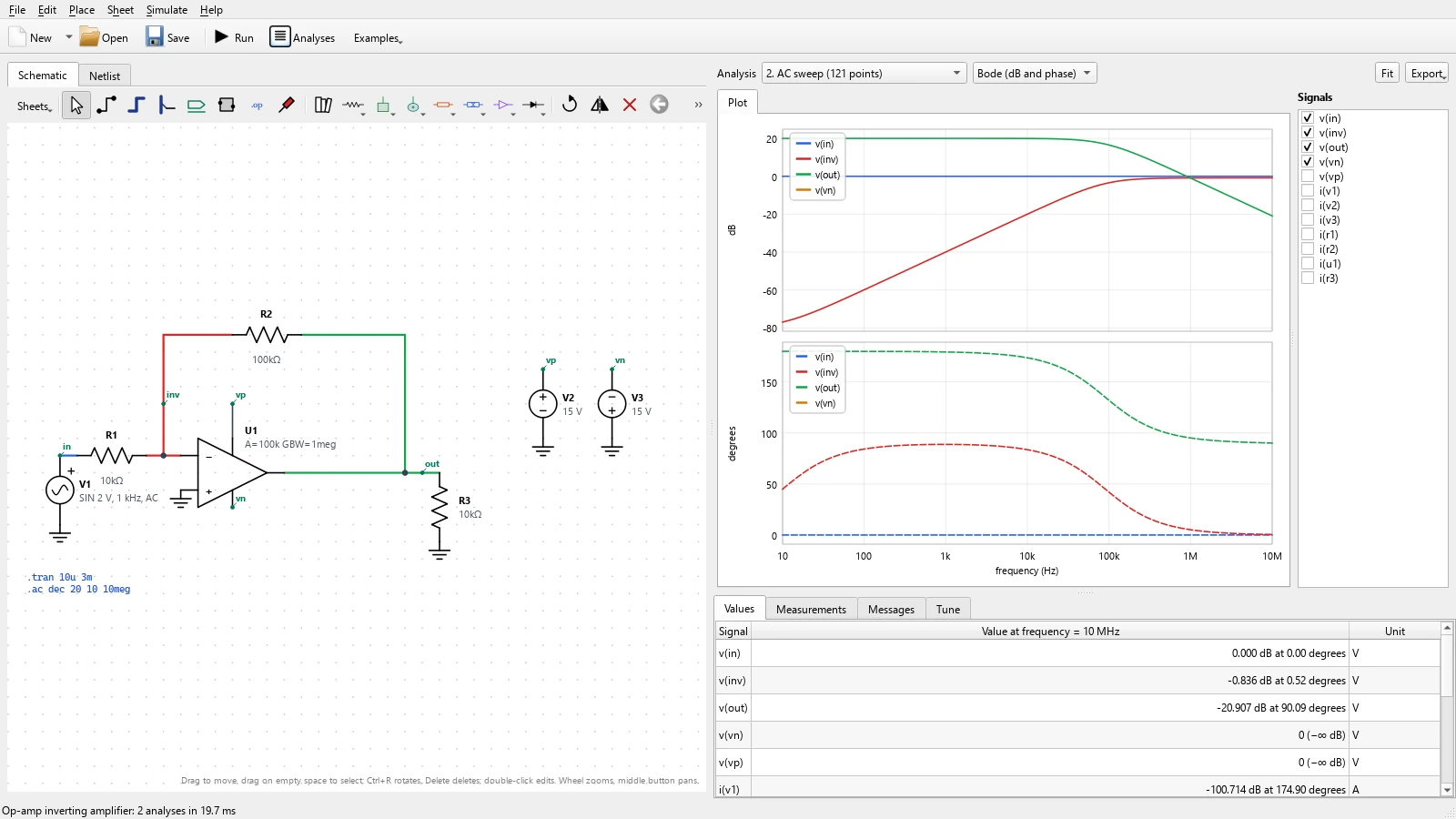Viewport: 1456px width, 819px height.
Task: Select the wire drawing tool
Action: pos(106,106)
